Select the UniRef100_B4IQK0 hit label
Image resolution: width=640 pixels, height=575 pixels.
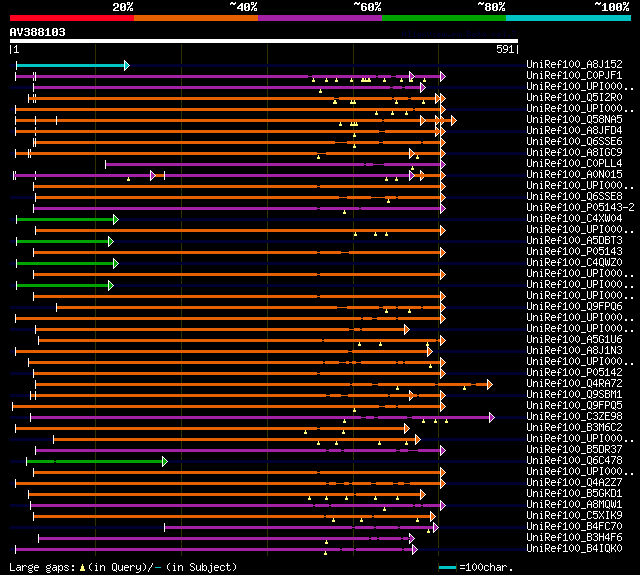coord(574,549)
